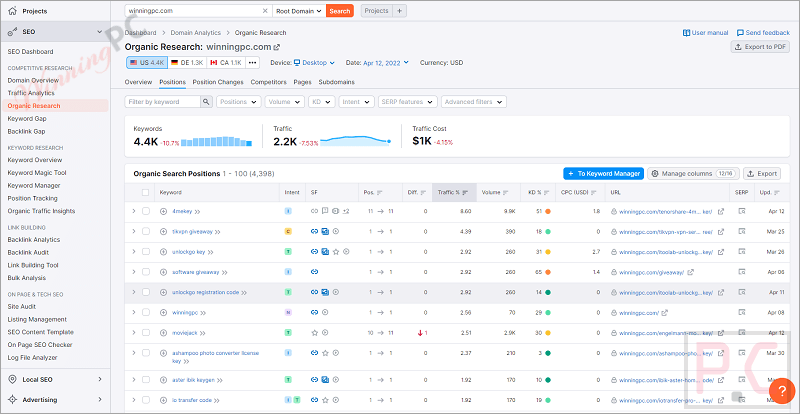Open Domain Analytics breadcrumb link
The height and width of the screenshot is (414, 800).
click(195, 33)
